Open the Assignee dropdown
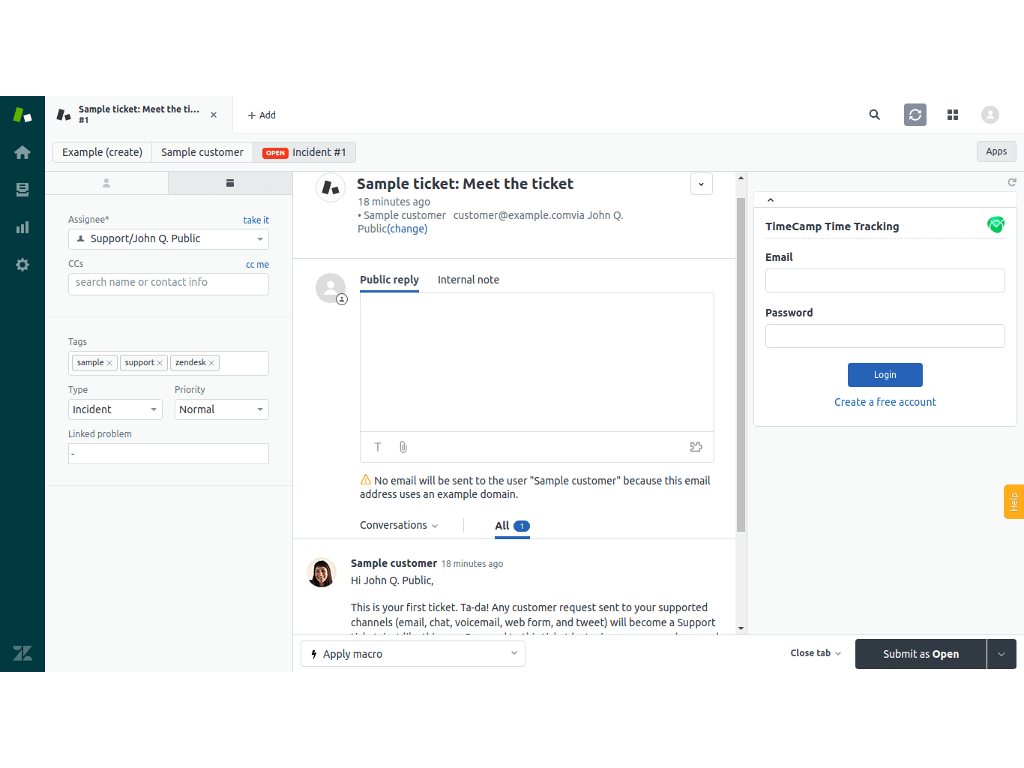This screenshot has width=1024, height=768. point(168,239)
